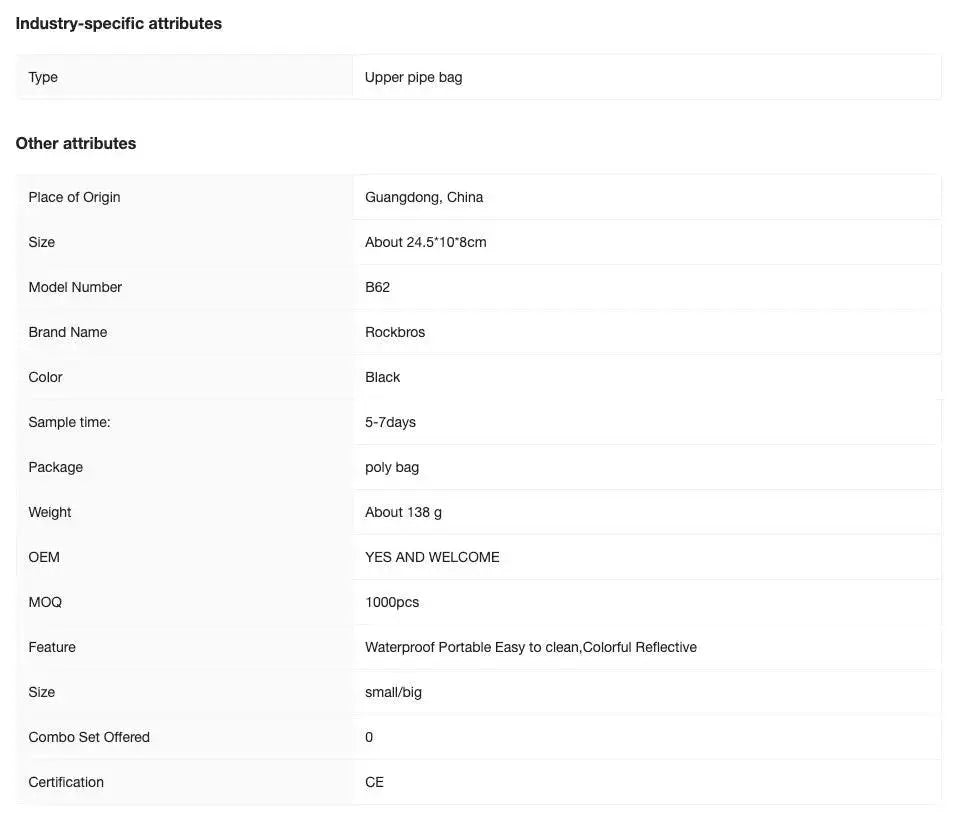This screenshot has height=820, width=956.
Task: Click the Type attribute label
Action: [x=43, y=77]
